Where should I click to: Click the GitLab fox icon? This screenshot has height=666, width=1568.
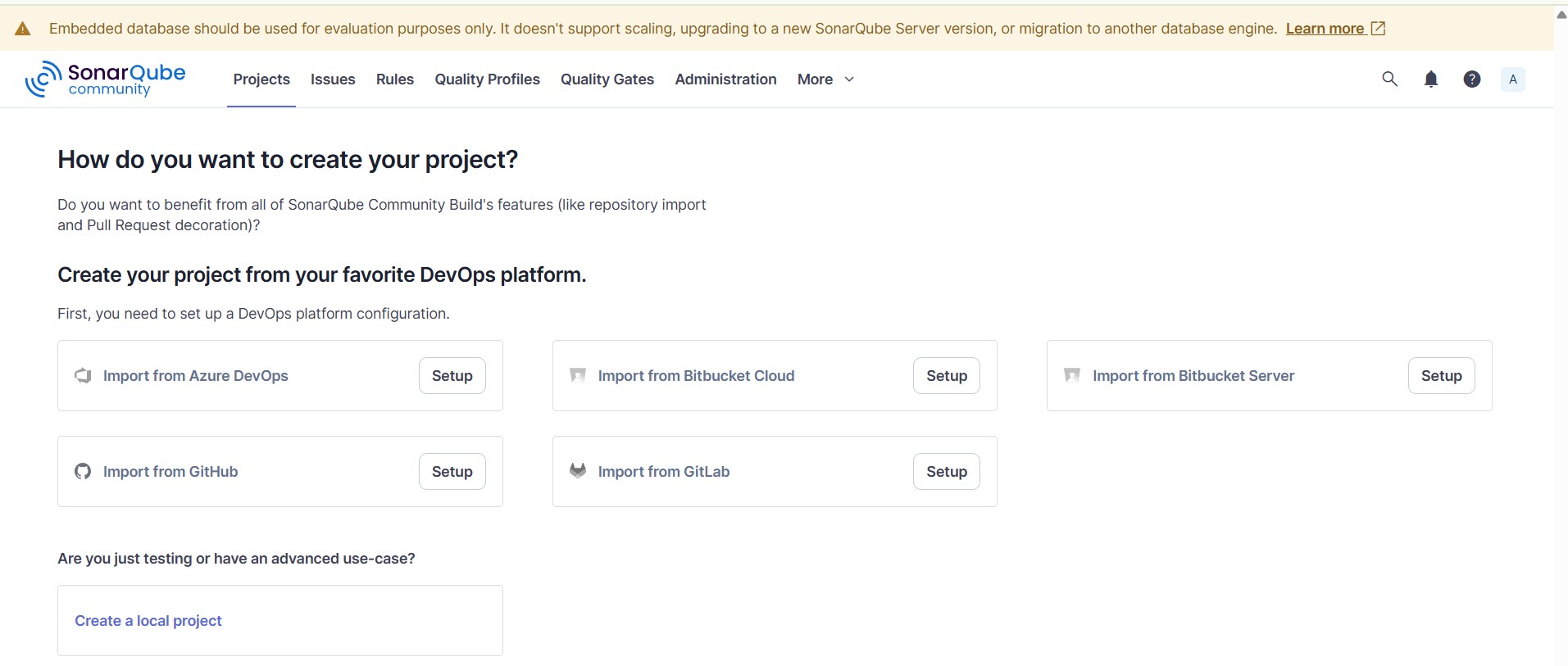[578, 471]
